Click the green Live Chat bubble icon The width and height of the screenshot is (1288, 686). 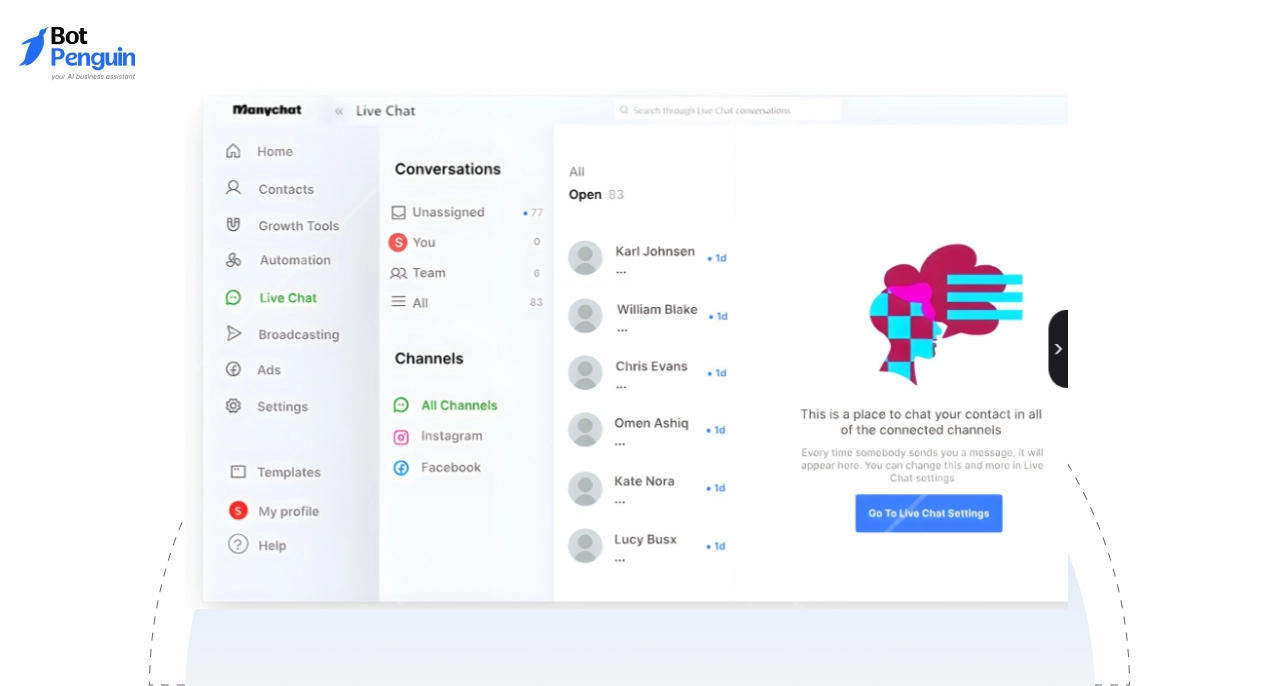click(233, 297)
